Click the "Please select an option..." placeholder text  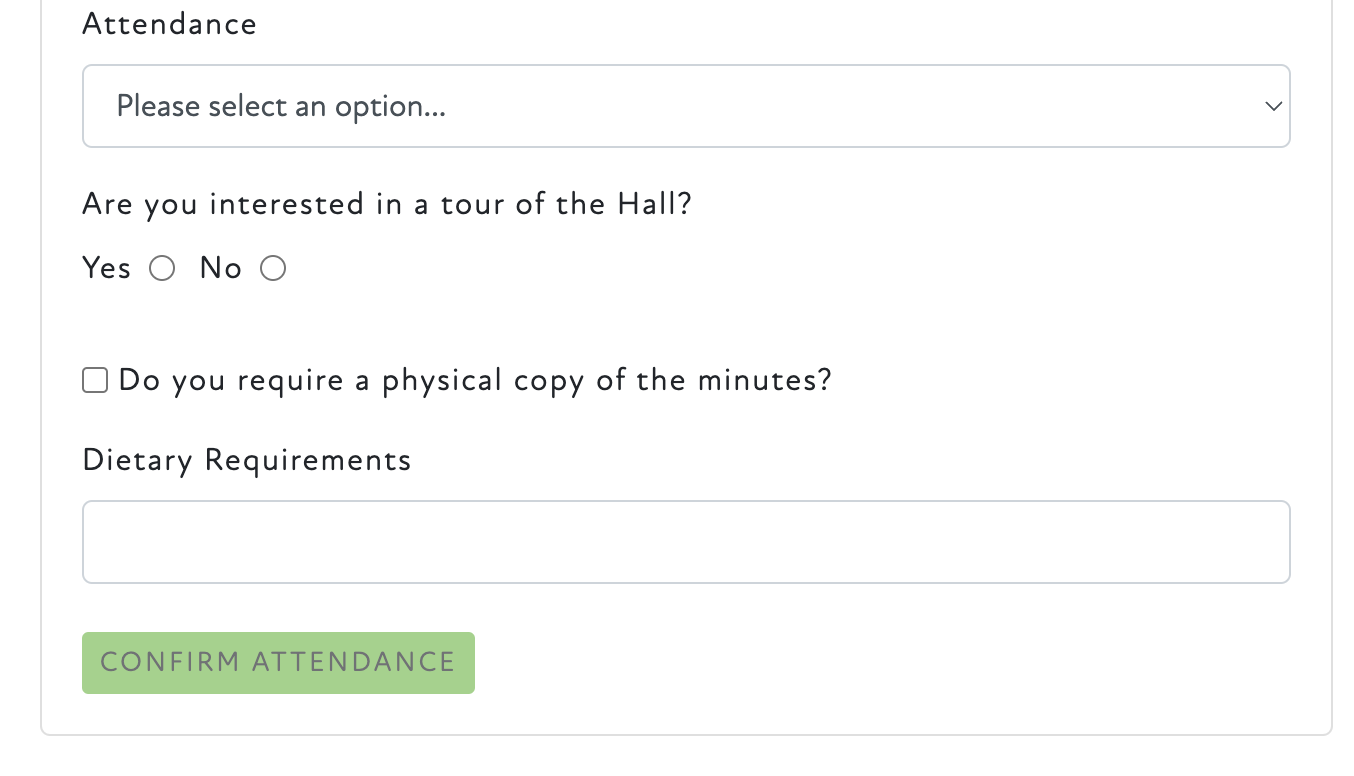tap(281, 106)
